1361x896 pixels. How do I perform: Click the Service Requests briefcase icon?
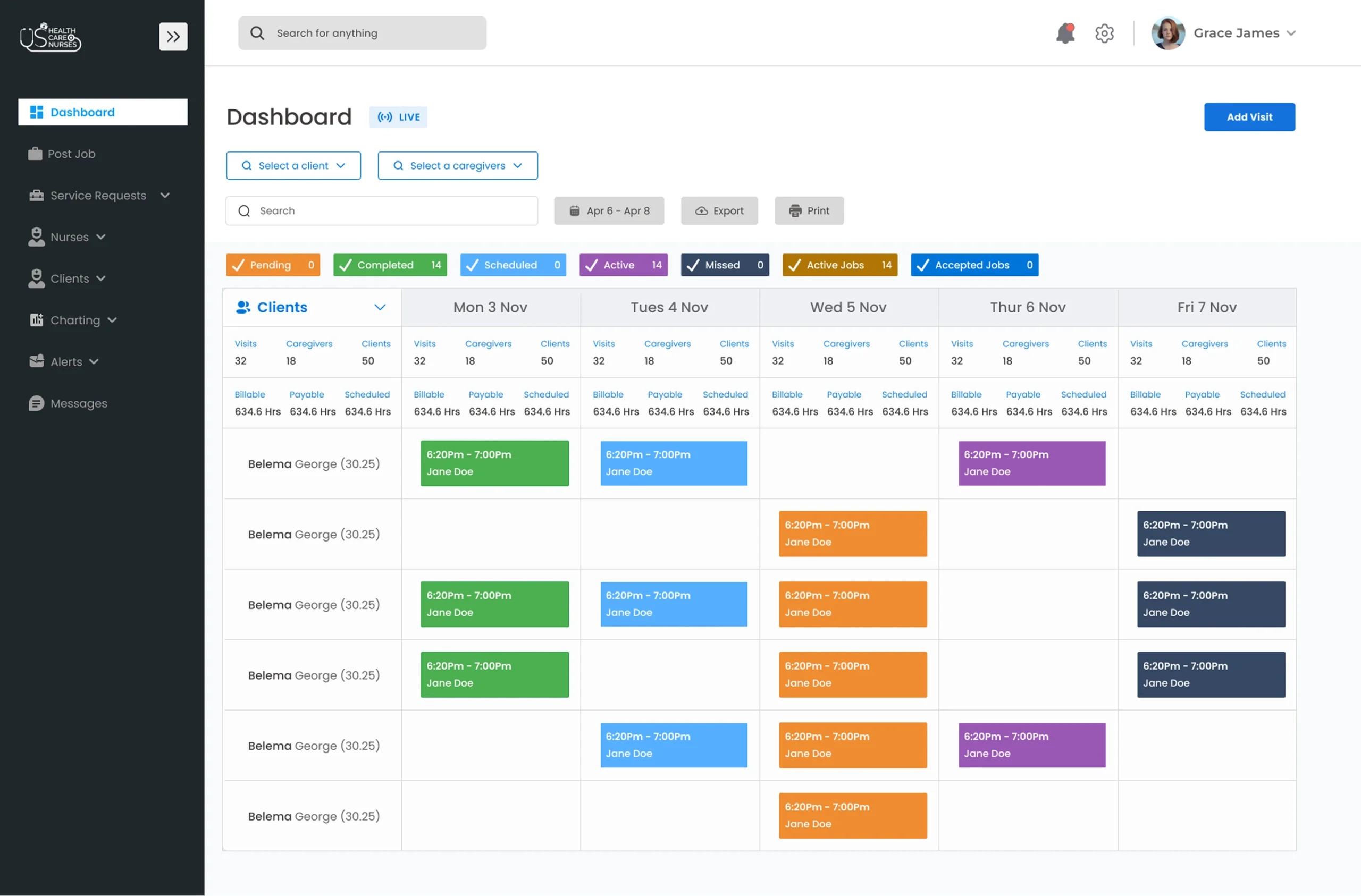(x=36, y=195)
